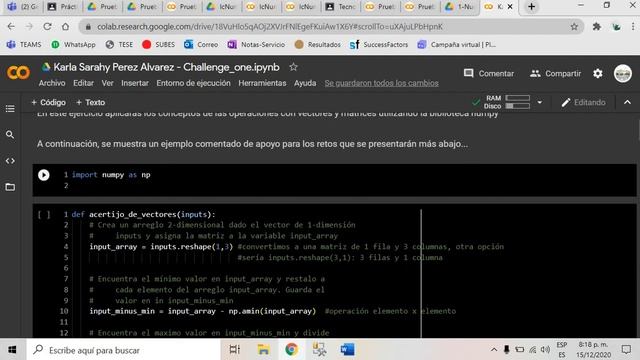Open the Editar menu

(83, 83)
